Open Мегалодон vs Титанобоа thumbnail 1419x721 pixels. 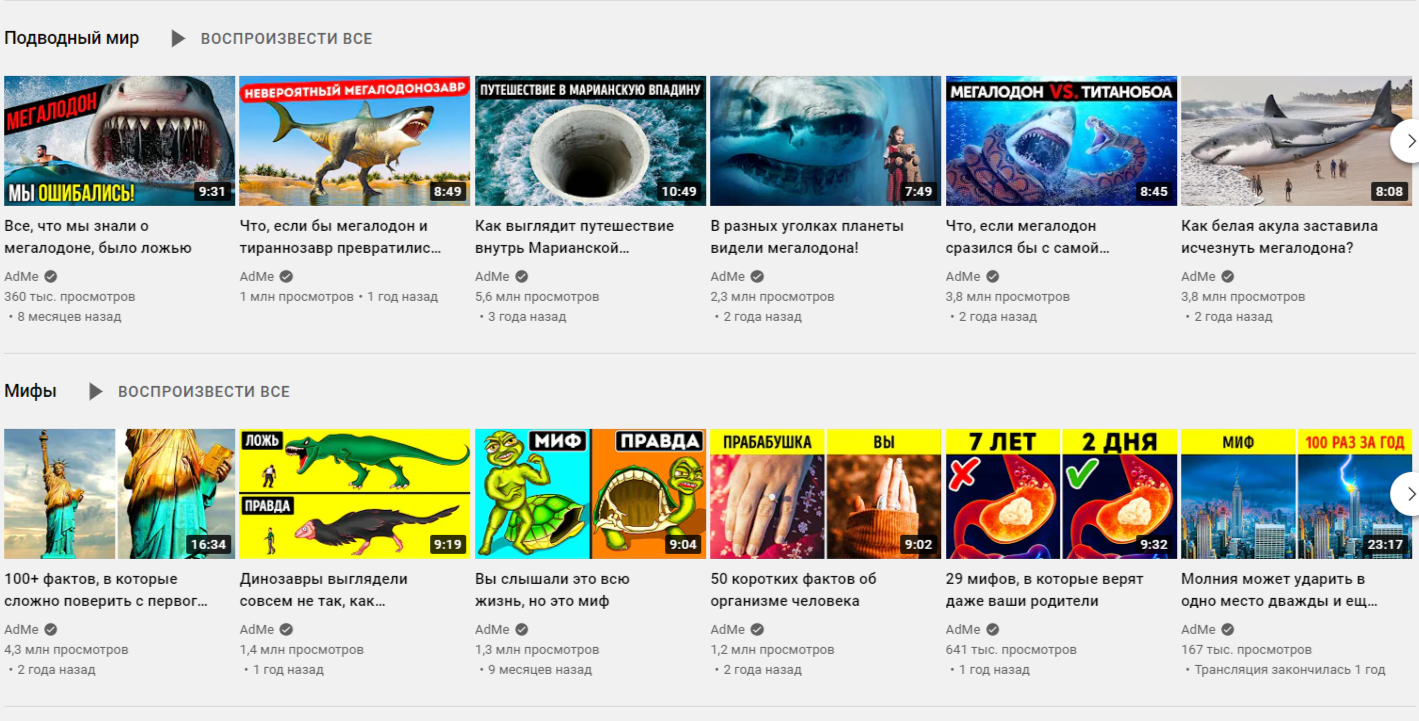pyautogui.click(x=1061, y=141)
